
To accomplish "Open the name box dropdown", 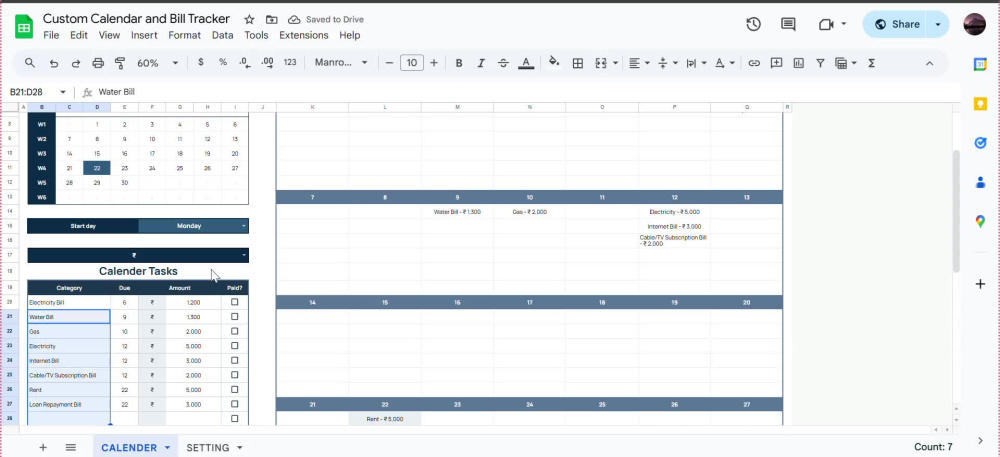I will pos(62,92).
